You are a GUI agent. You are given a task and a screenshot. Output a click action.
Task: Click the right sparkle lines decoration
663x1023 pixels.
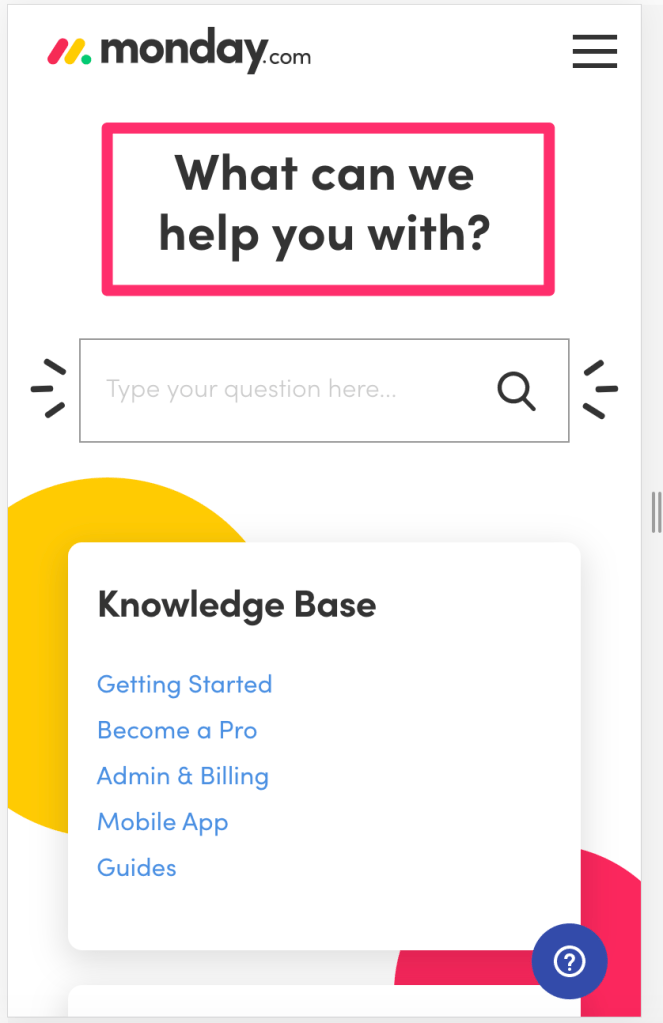coord(600,389)
